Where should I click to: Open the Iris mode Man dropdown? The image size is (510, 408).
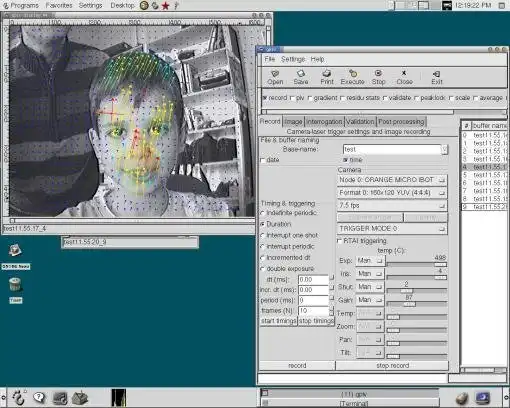pos(370,274)
